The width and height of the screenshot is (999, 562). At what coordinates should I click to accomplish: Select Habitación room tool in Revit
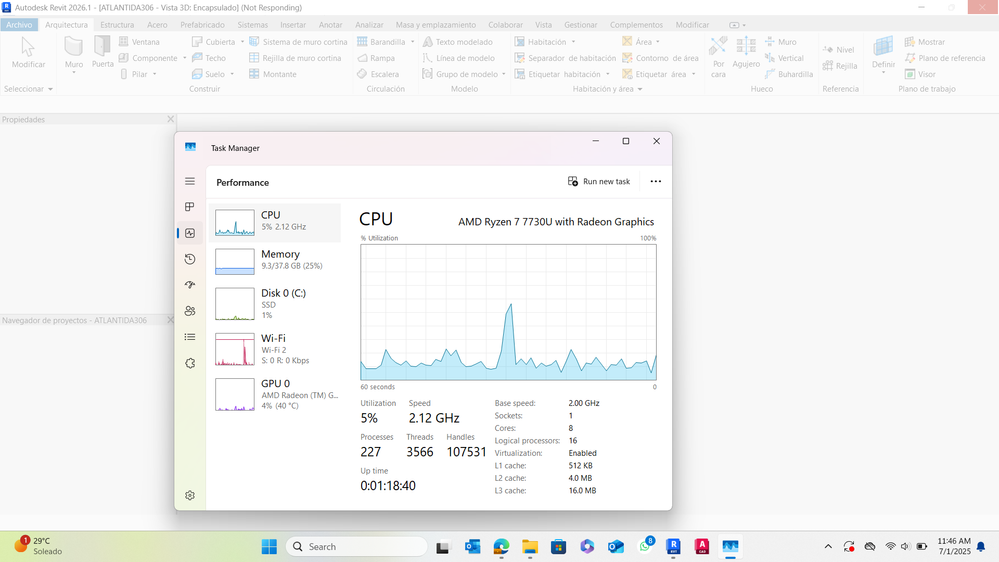pyautogui.click(x=540, y=41)
